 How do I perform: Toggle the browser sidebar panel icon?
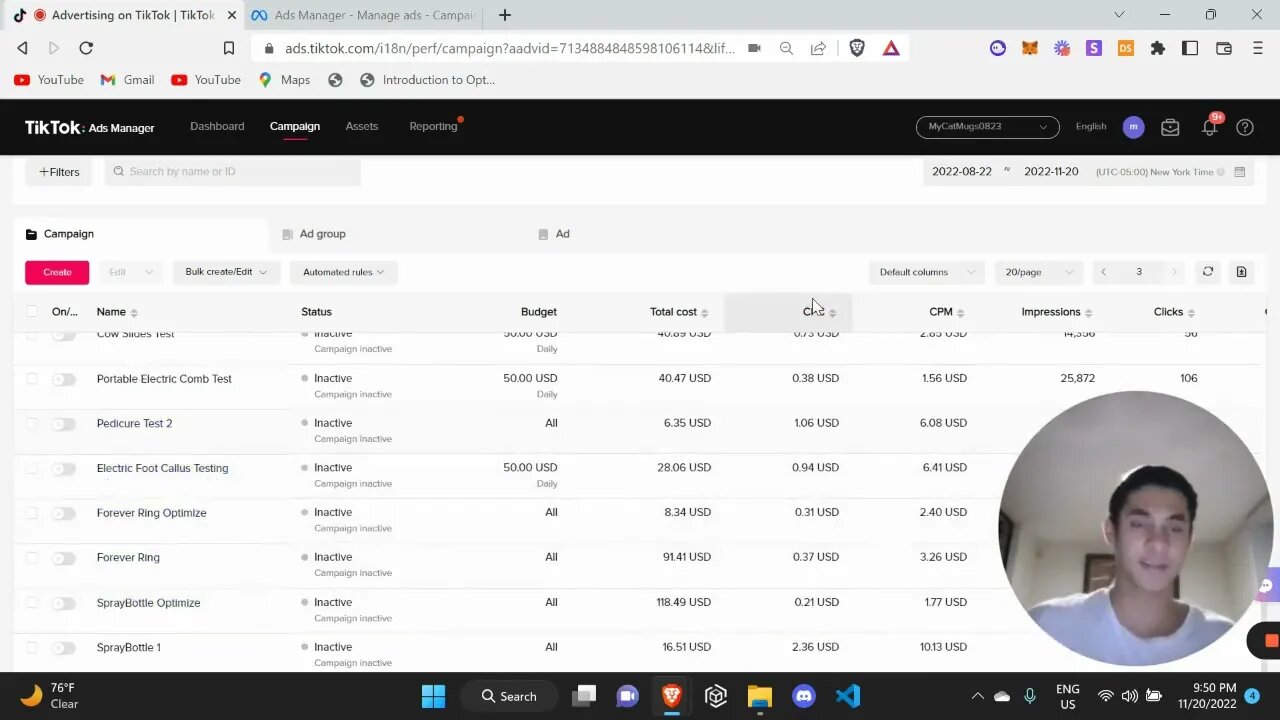1190,48
